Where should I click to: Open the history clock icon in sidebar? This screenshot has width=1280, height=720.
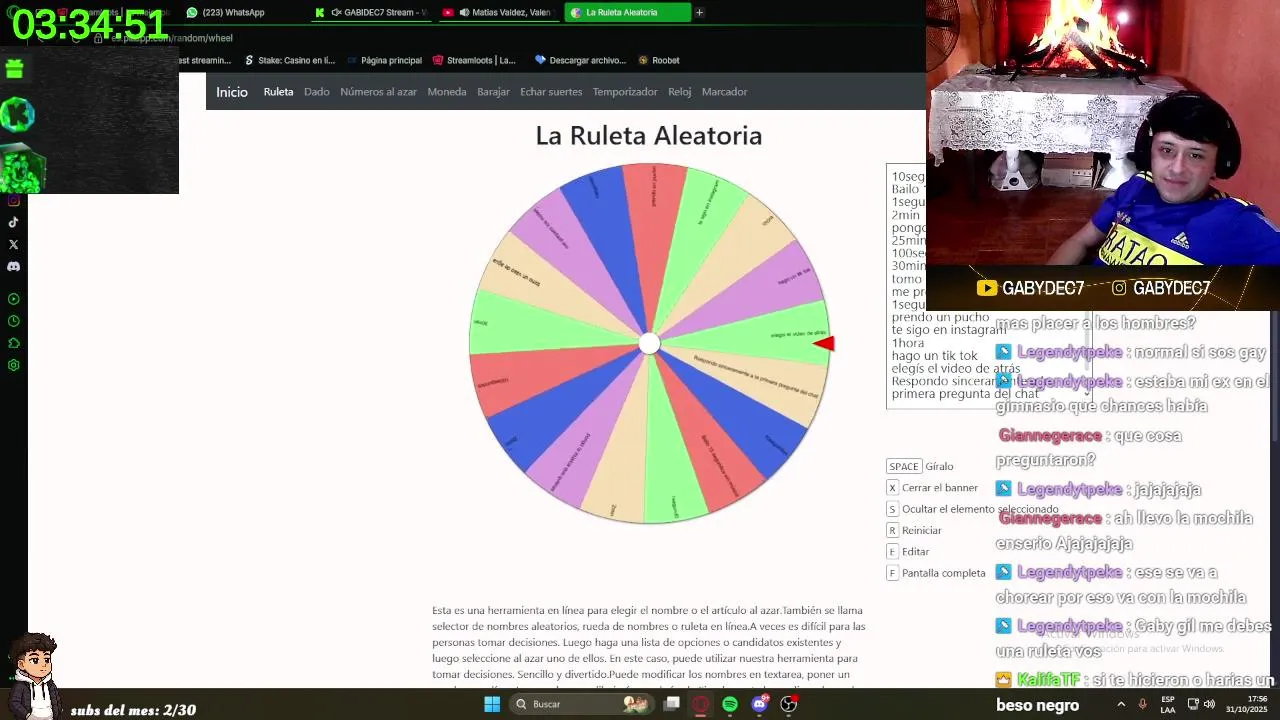[x=14, y=321]
